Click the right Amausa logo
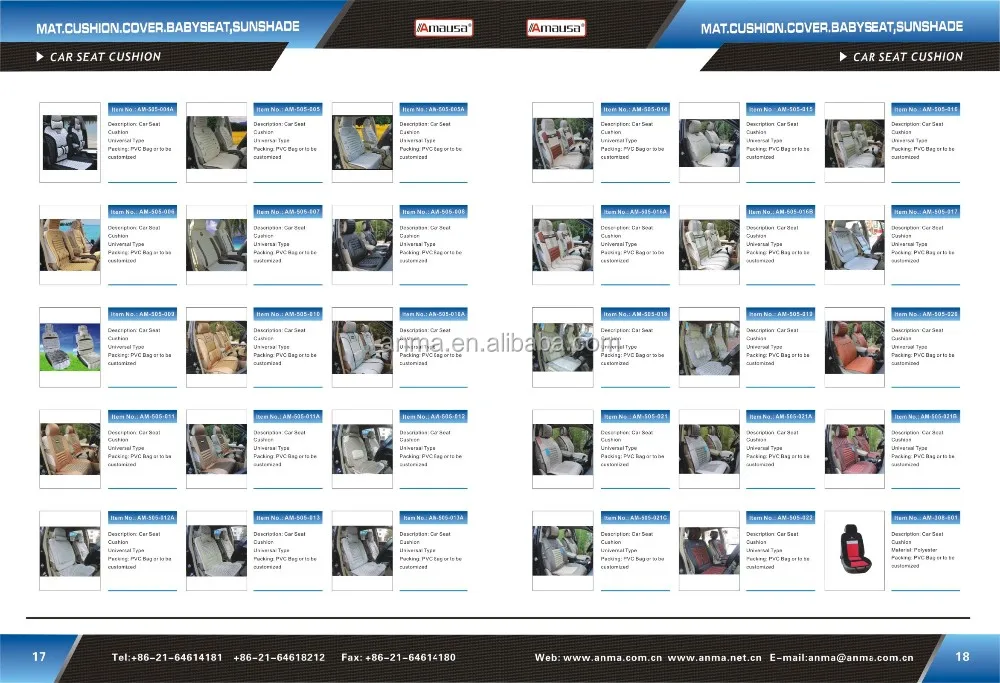This screenshot has width=1000, height=683. pos(555,28)
